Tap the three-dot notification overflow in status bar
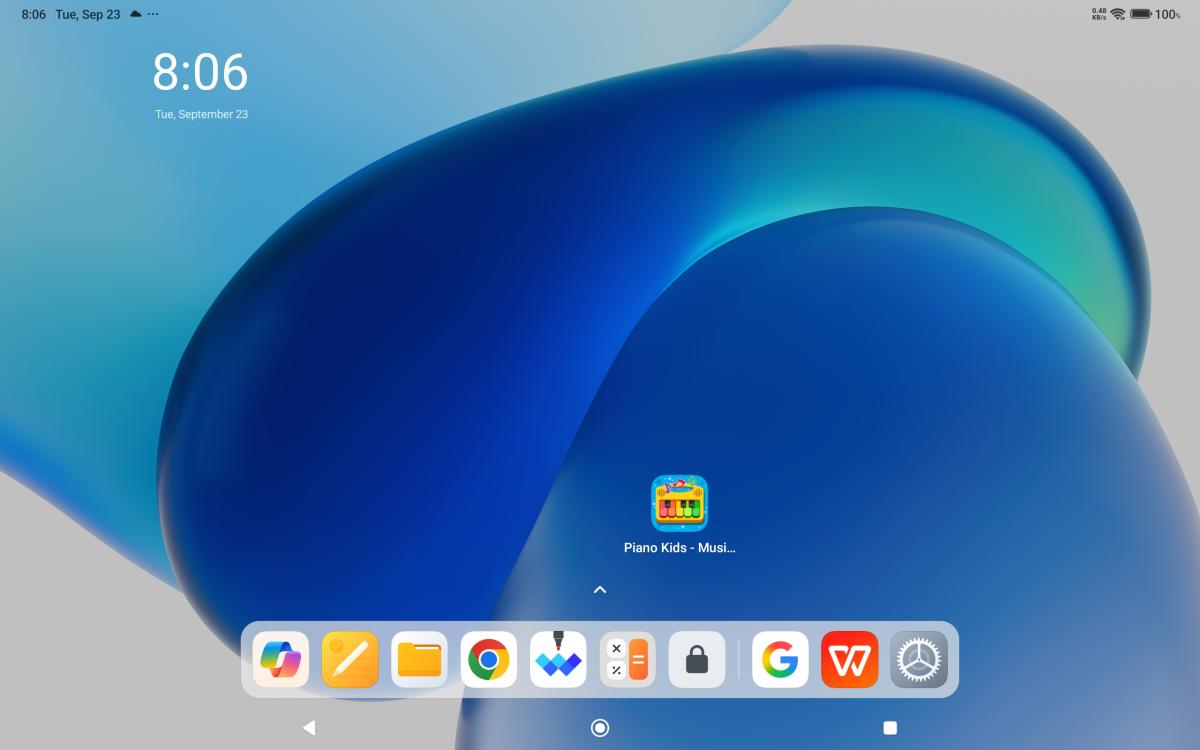1200x750 pixels. click(x=152, y=14)
